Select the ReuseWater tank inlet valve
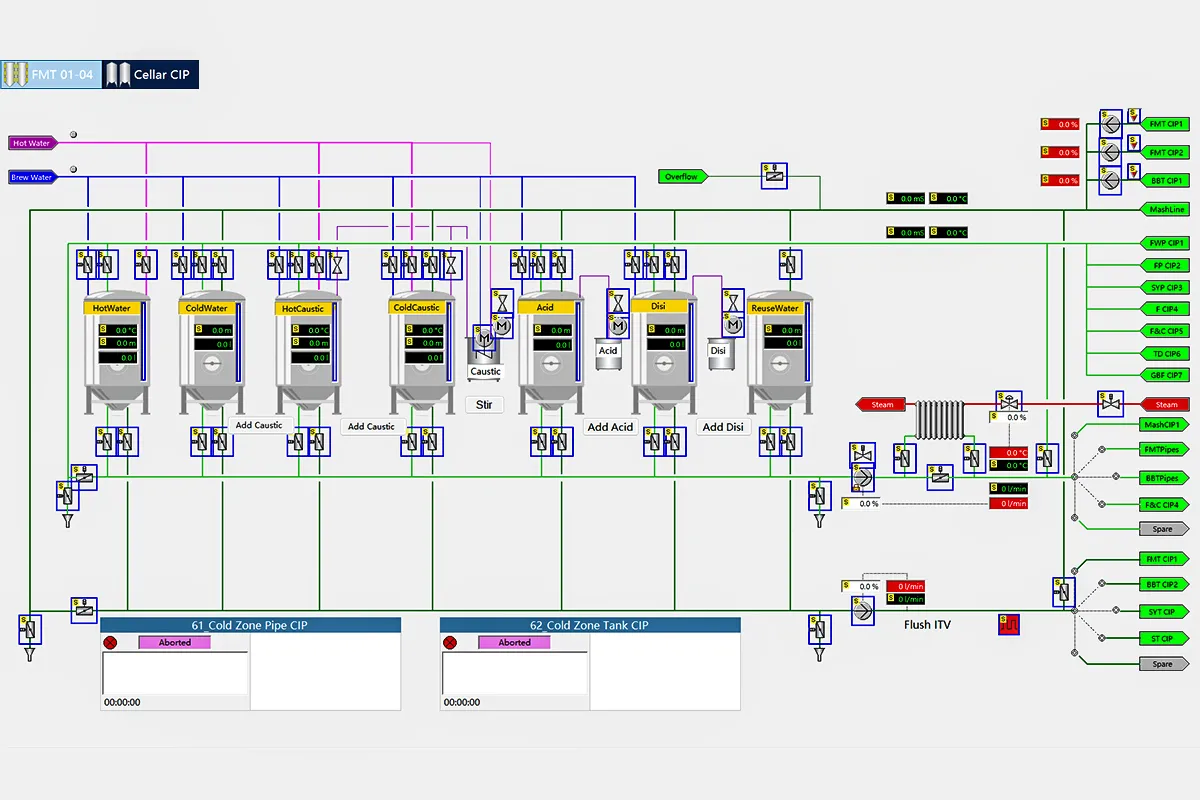Screen dimensions: 1200x800 pyautogui.click(x=791, y=264)
